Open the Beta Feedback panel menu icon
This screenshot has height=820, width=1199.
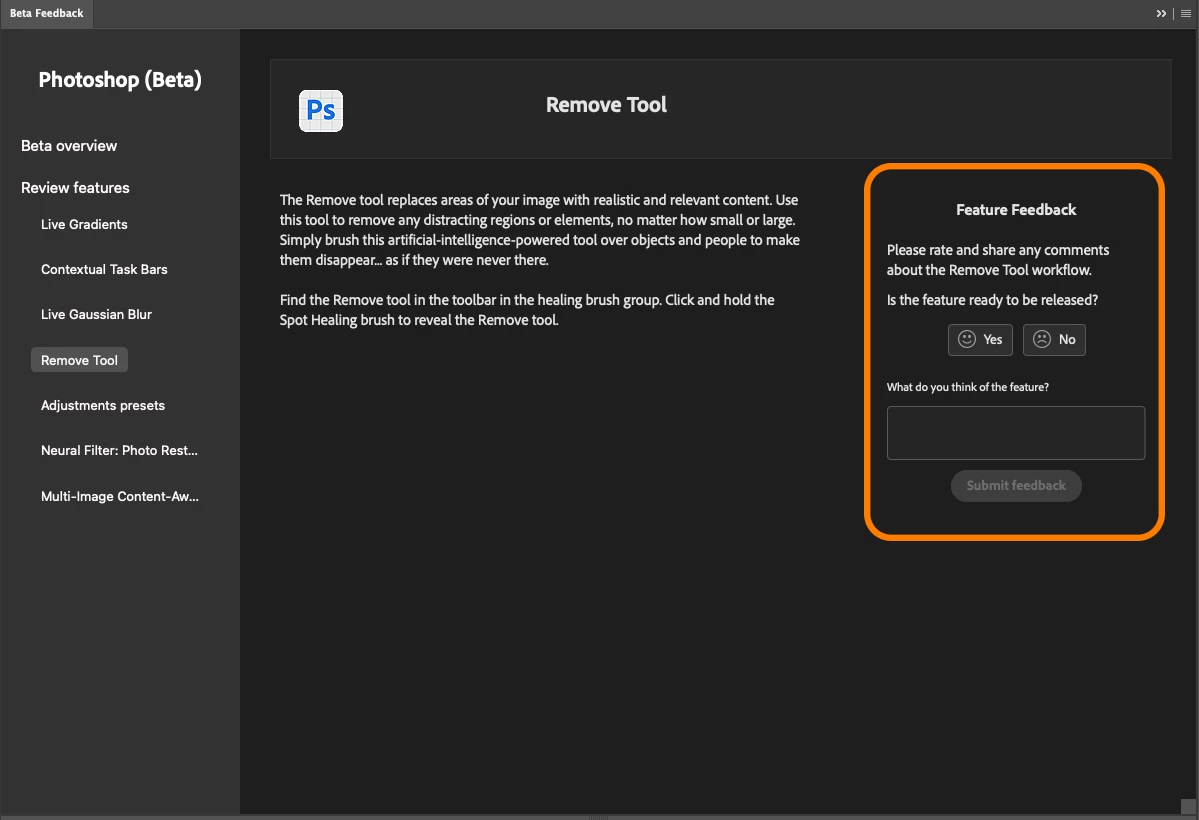click(x=1185, y=14)
